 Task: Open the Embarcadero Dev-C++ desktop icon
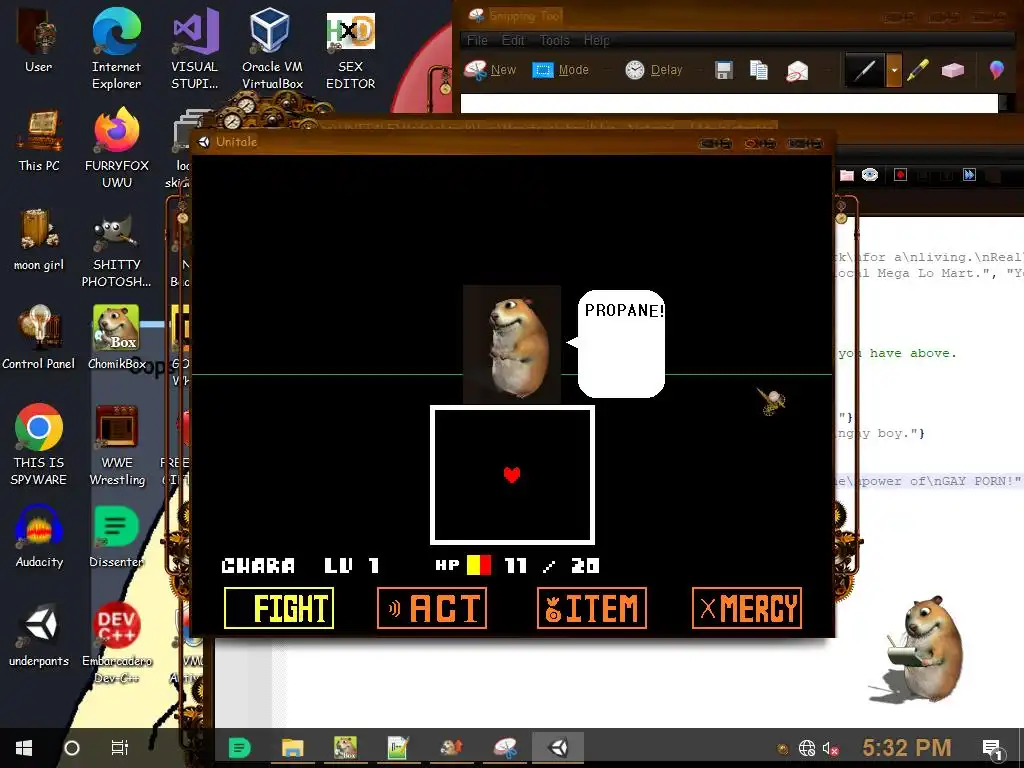pos(116,643)
